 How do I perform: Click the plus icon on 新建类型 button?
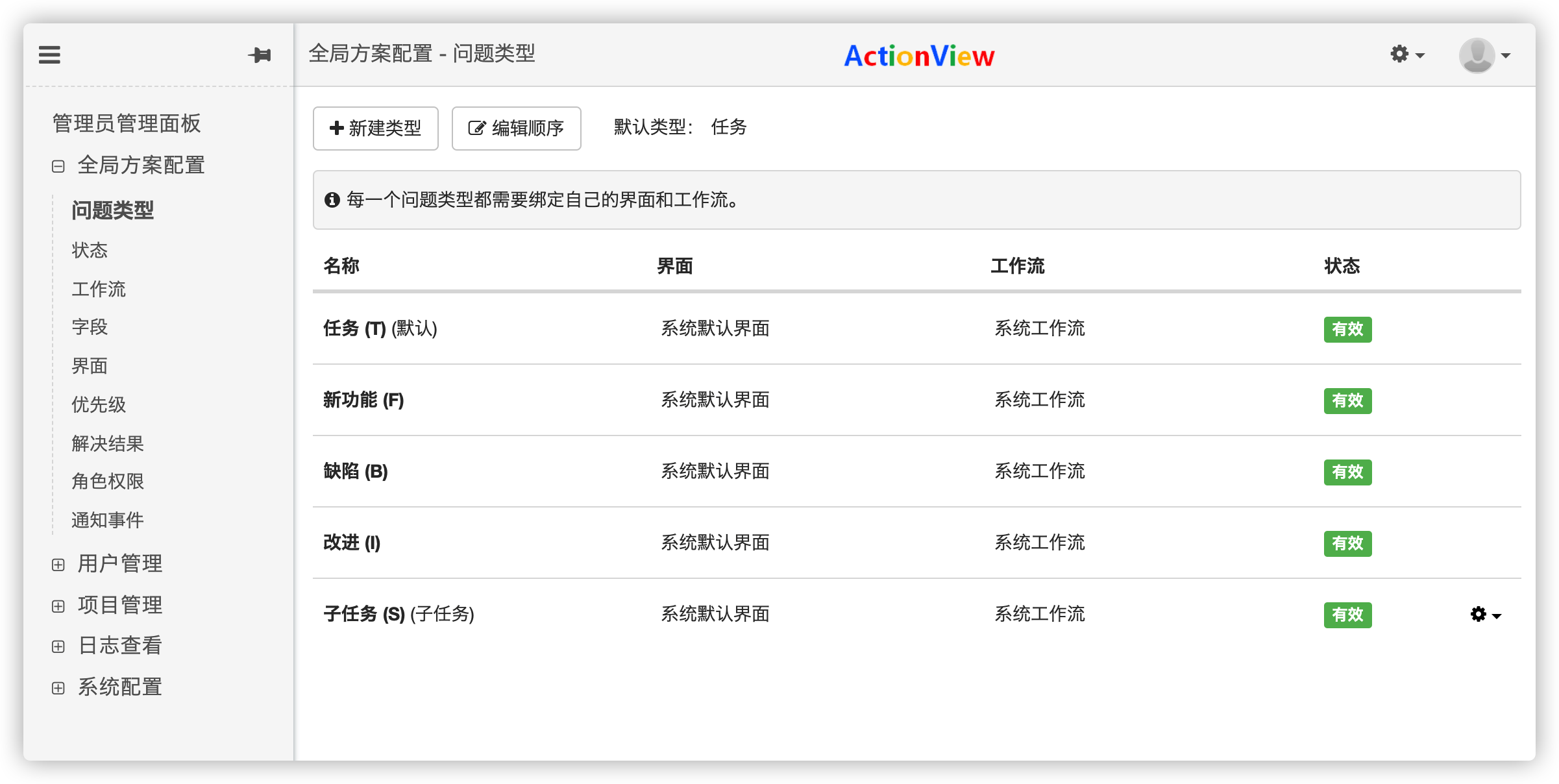336,128
